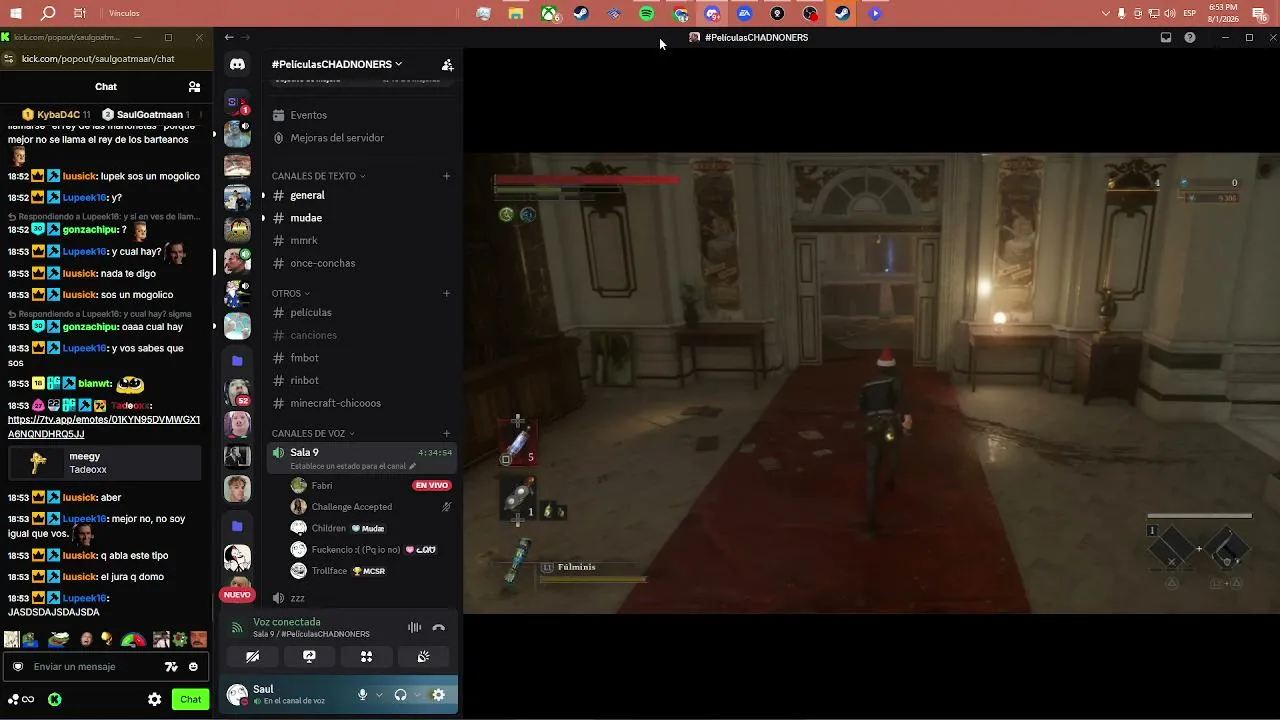Collapse the OTROS channel category
Screen dimensions: 1280x720
(291, 293)
